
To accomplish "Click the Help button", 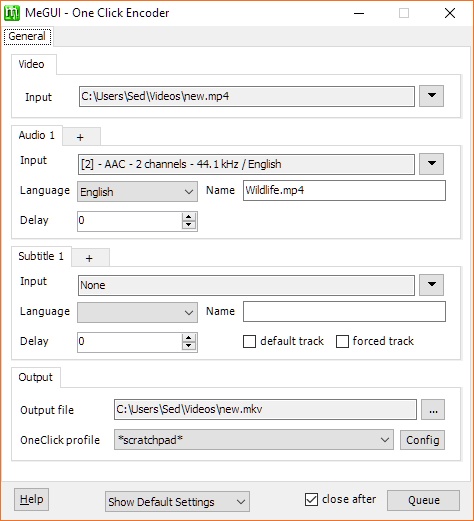I will click(31, 499).
